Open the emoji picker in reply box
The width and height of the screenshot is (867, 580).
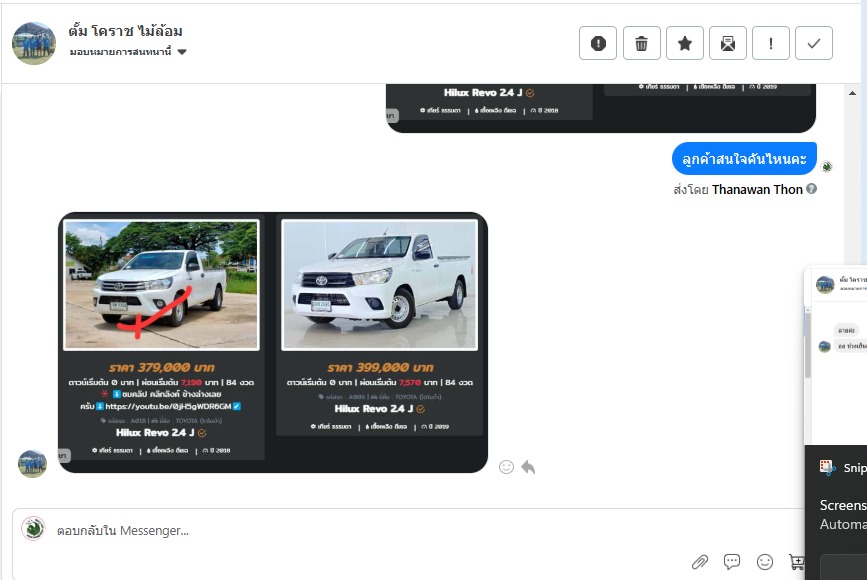click(765, 562)
